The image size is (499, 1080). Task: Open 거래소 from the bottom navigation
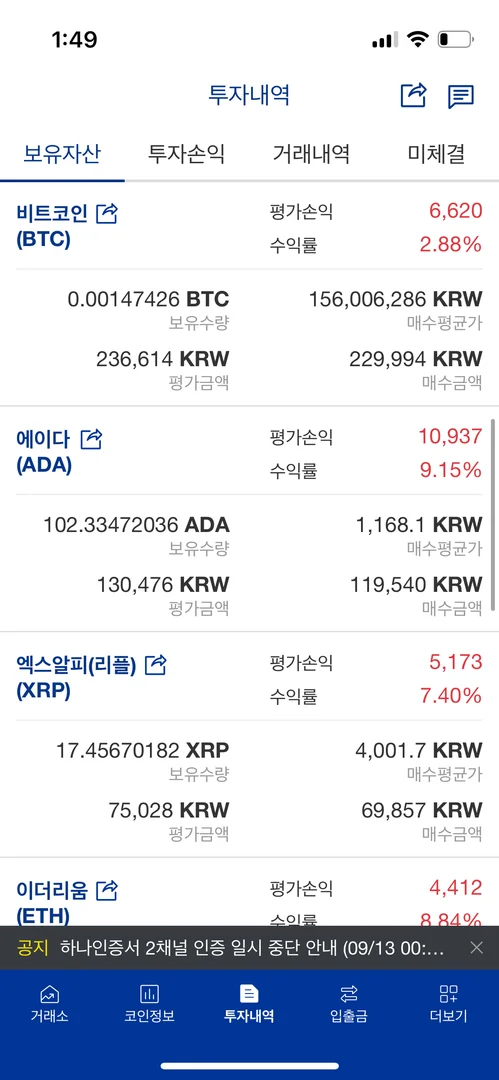coord(50,1004)
